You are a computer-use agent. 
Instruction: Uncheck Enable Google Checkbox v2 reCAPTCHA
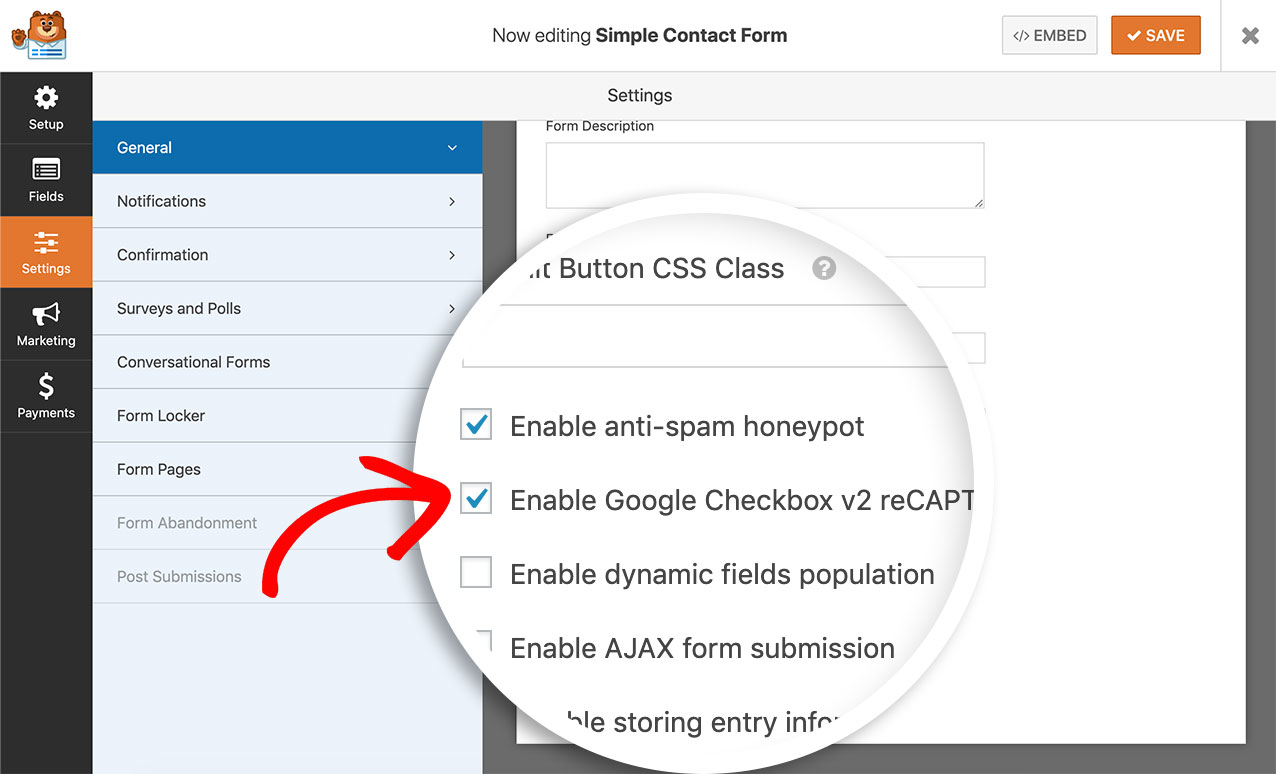(x=475, y=498)
